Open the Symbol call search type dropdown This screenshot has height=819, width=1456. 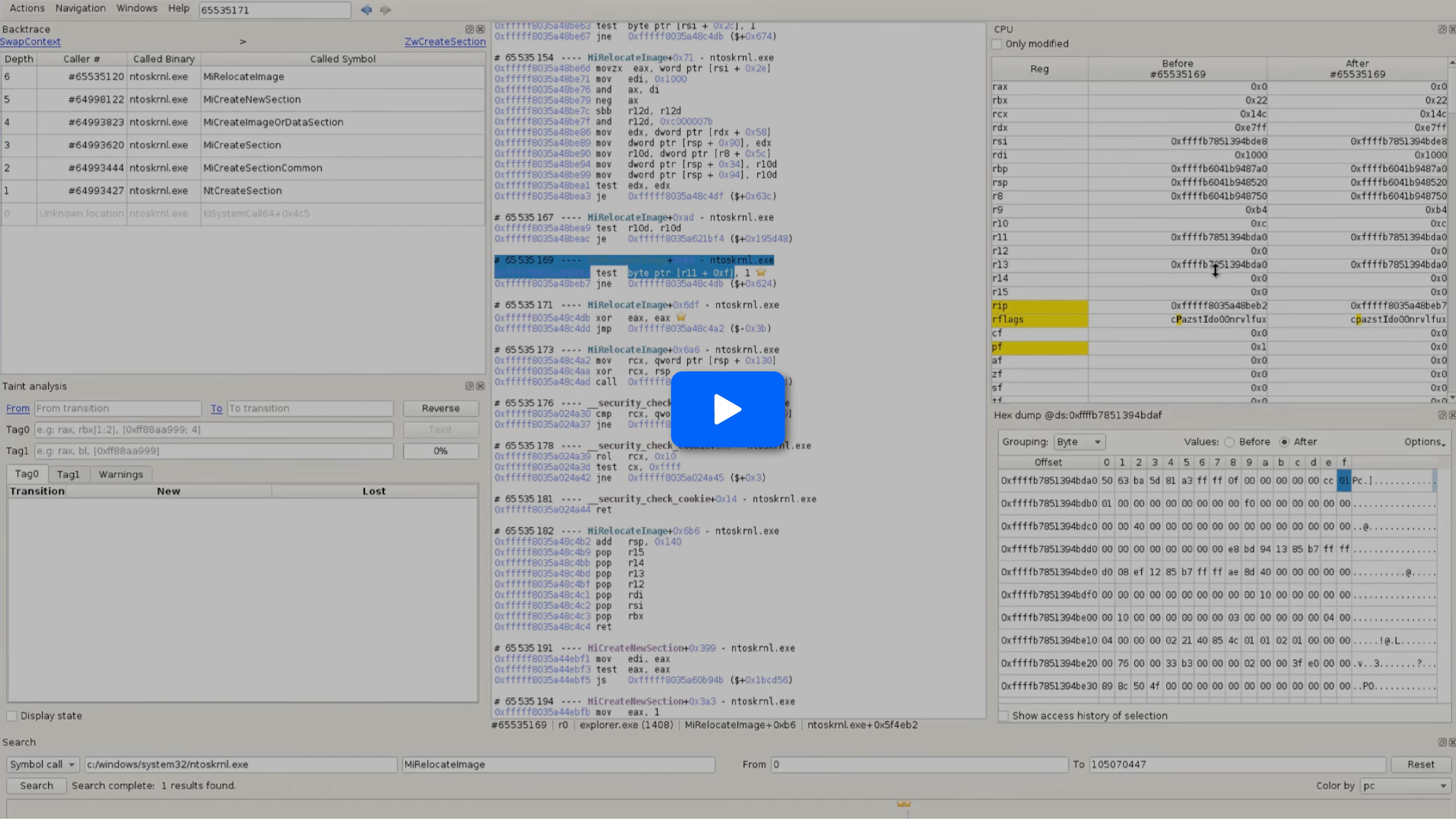tap(43, 765)
